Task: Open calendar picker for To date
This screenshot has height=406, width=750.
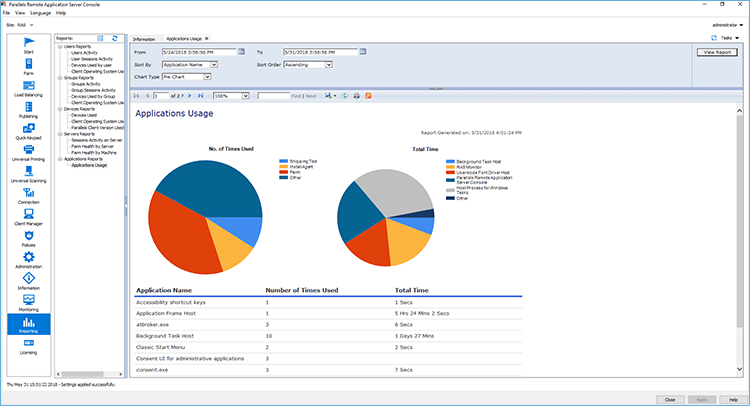Action: pyautogui.click(x=363, y=52)
